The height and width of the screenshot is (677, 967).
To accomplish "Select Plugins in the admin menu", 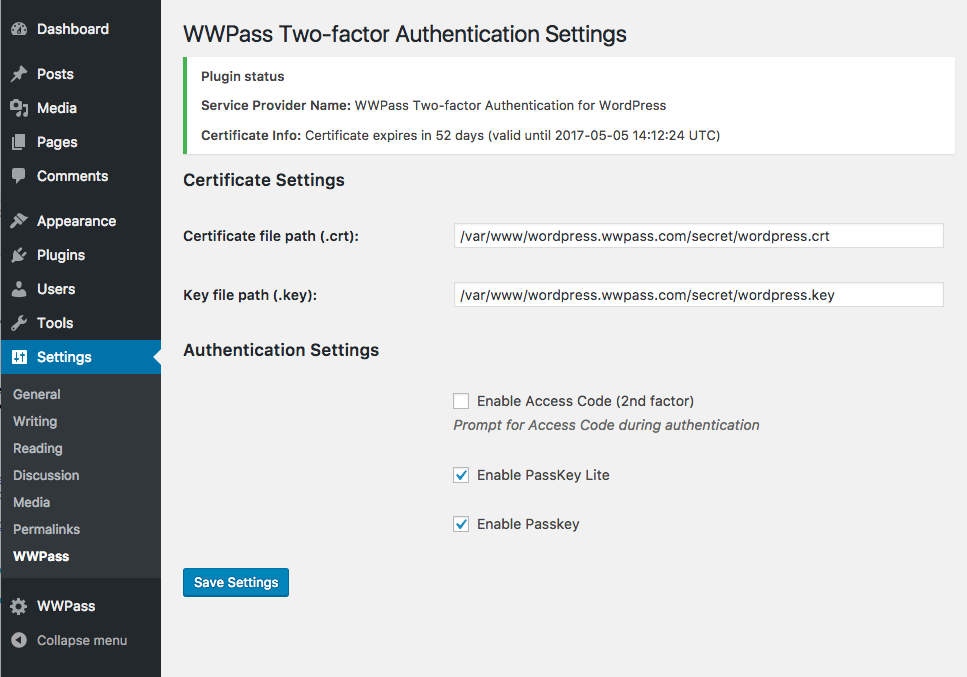I will pos(60,255).
